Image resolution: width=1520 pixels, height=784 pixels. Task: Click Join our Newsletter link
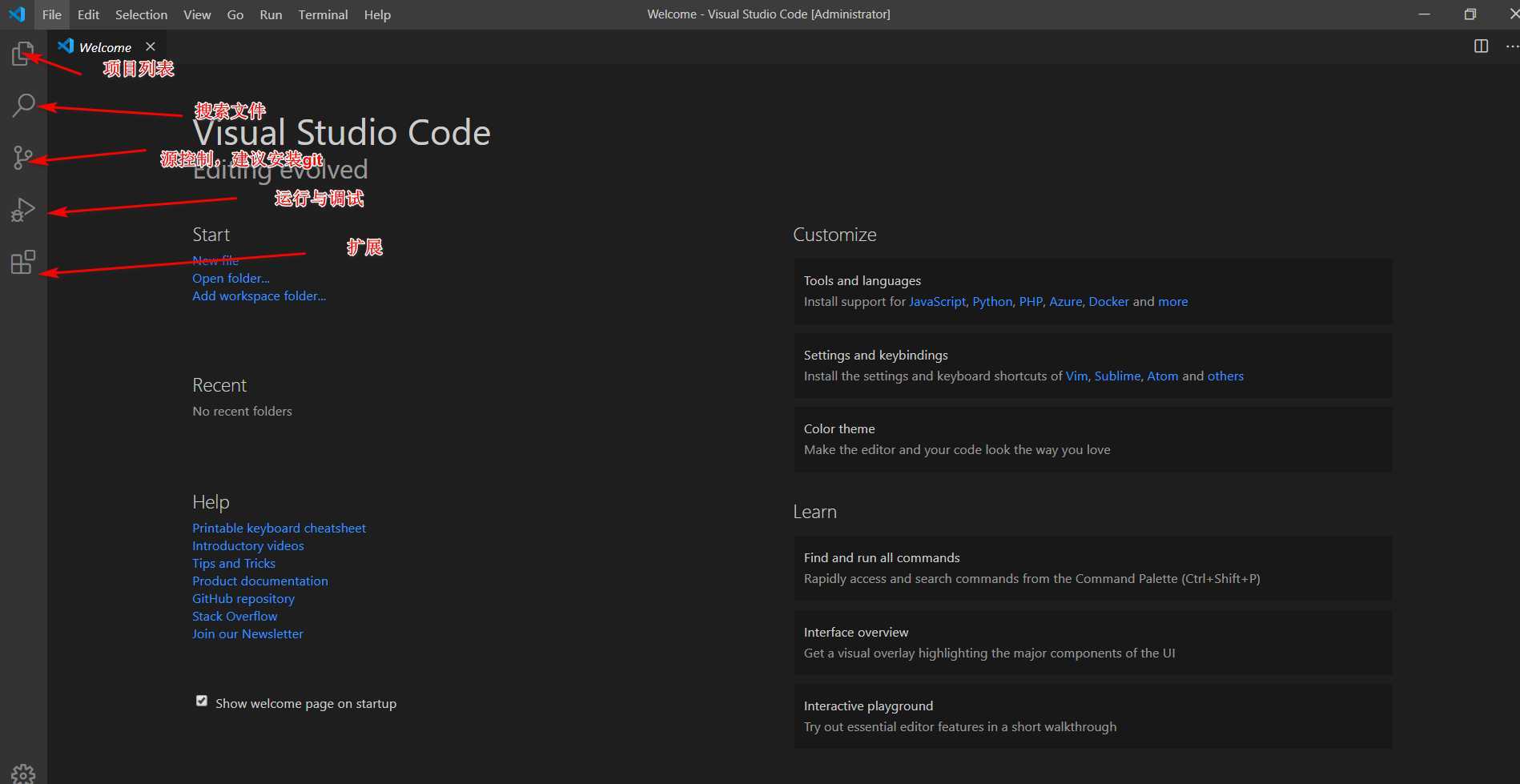(x=247, y=633)
